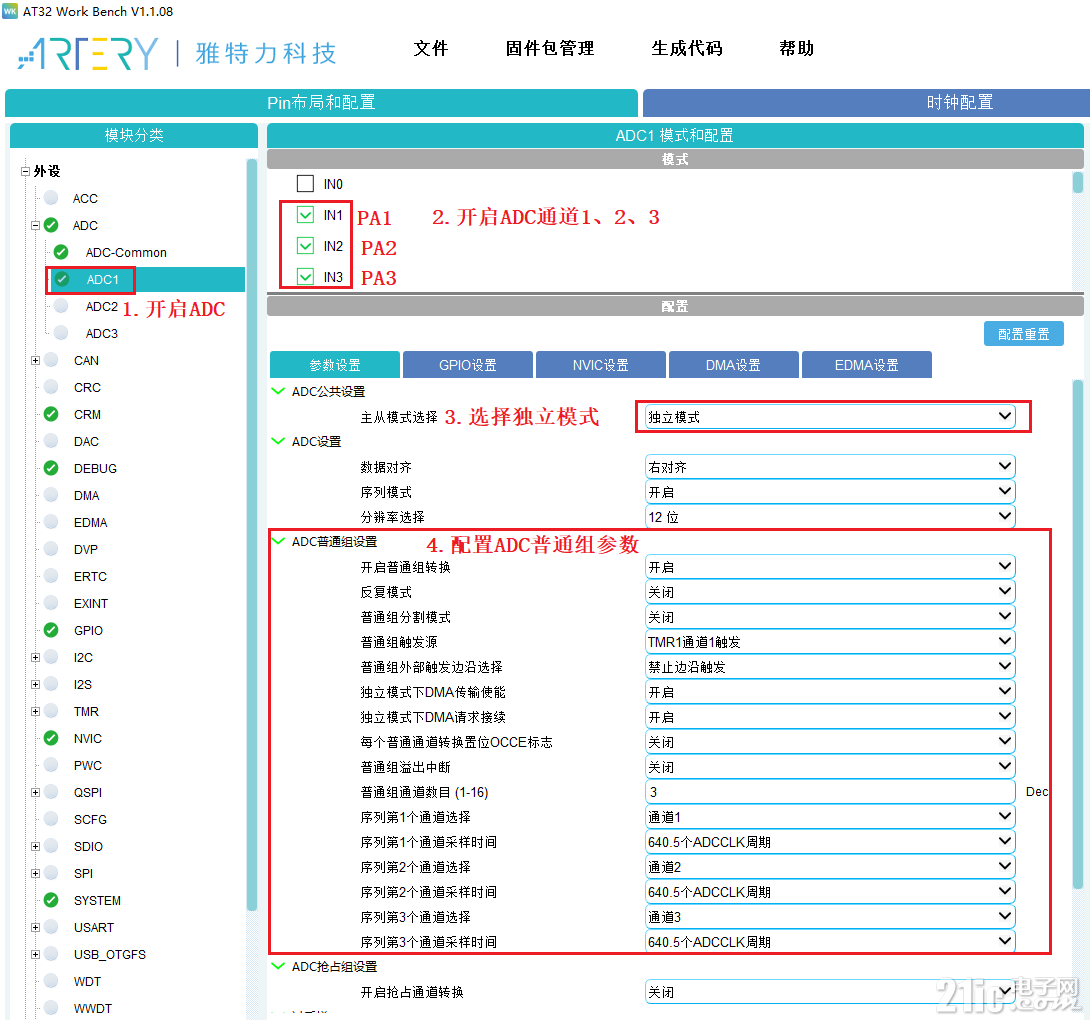The width and height of the screenshot is (1090, 1020).
Task: Switch to the EDMA设置 tab
Action: point(867,365)
